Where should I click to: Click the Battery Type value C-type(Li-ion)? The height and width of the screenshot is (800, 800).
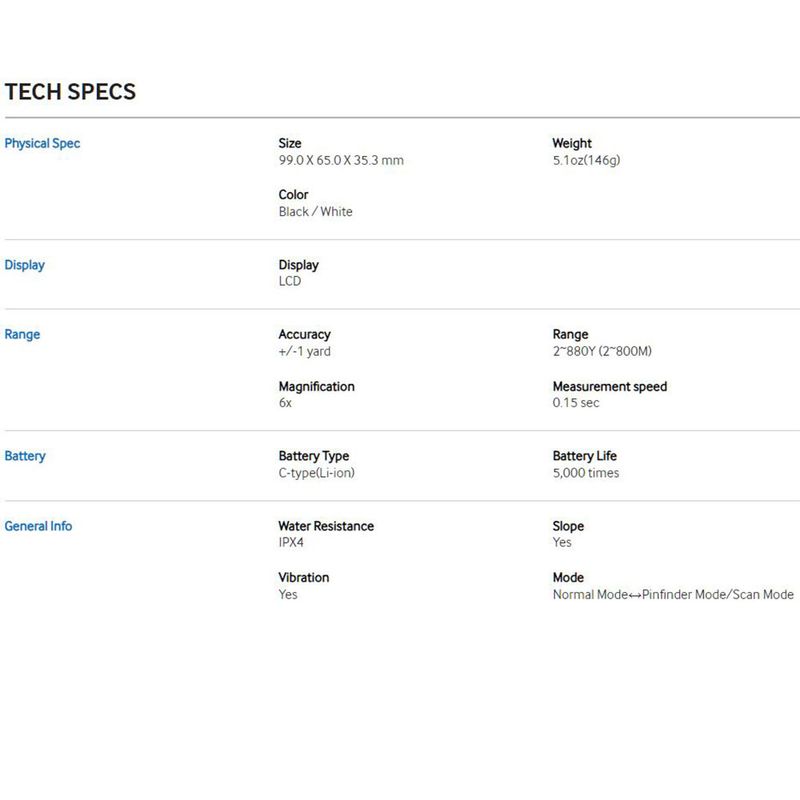pyautogui.click(x=316, y=473)
